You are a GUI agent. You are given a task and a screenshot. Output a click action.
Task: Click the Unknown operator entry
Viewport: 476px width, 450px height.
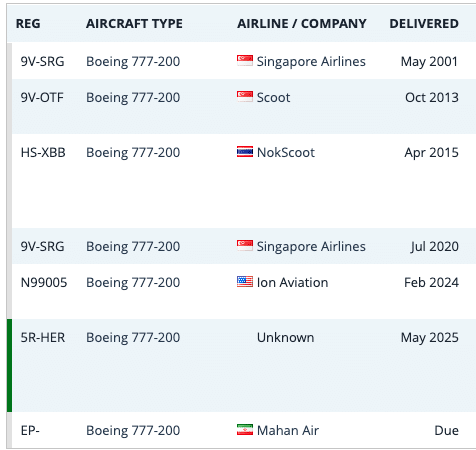tap(285, 337)
